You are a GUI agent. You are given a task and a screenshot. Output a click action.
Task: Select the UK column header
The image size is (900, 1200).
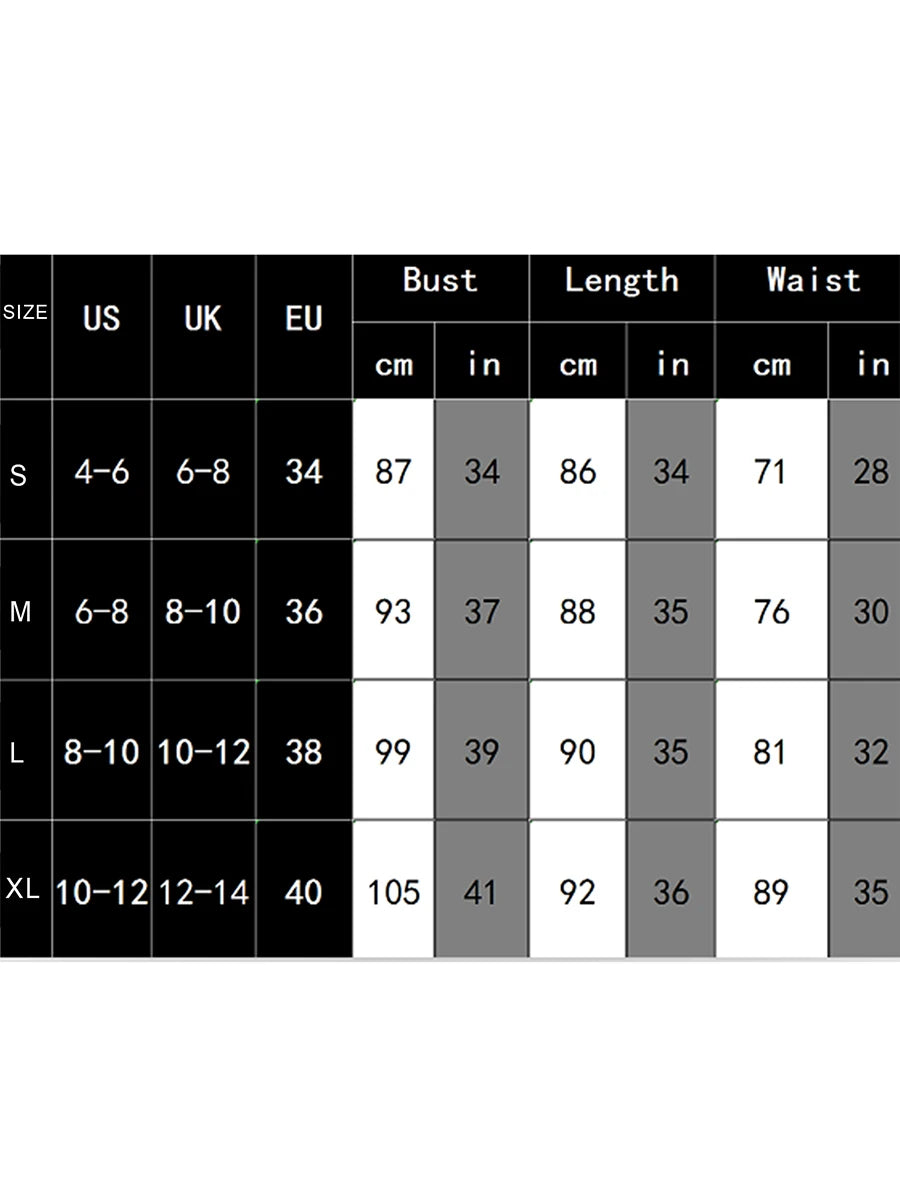(203, 319)
